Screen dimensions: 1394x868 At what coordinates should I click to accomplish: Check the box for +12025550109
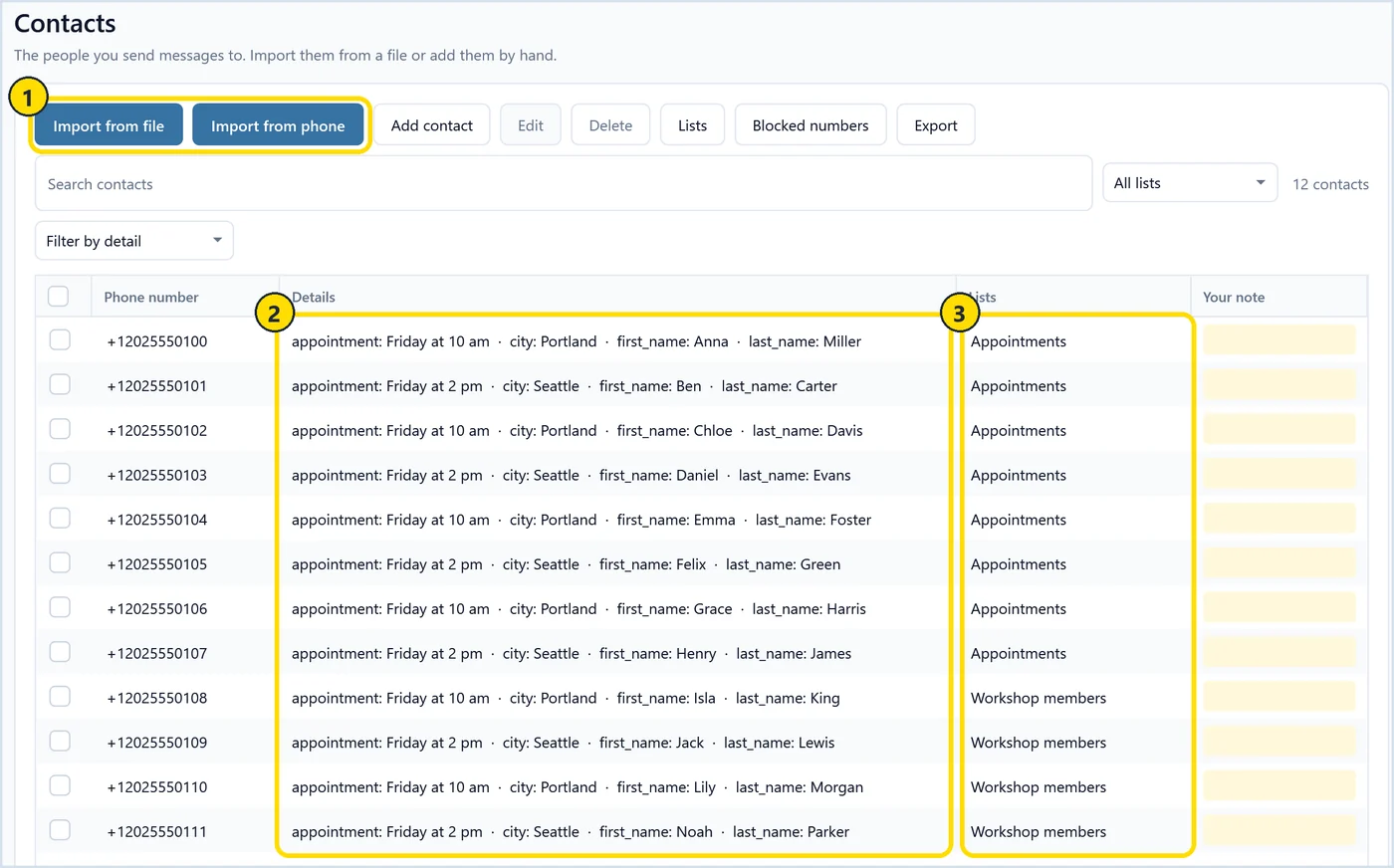pyautogui.click(x=60, y=742)
